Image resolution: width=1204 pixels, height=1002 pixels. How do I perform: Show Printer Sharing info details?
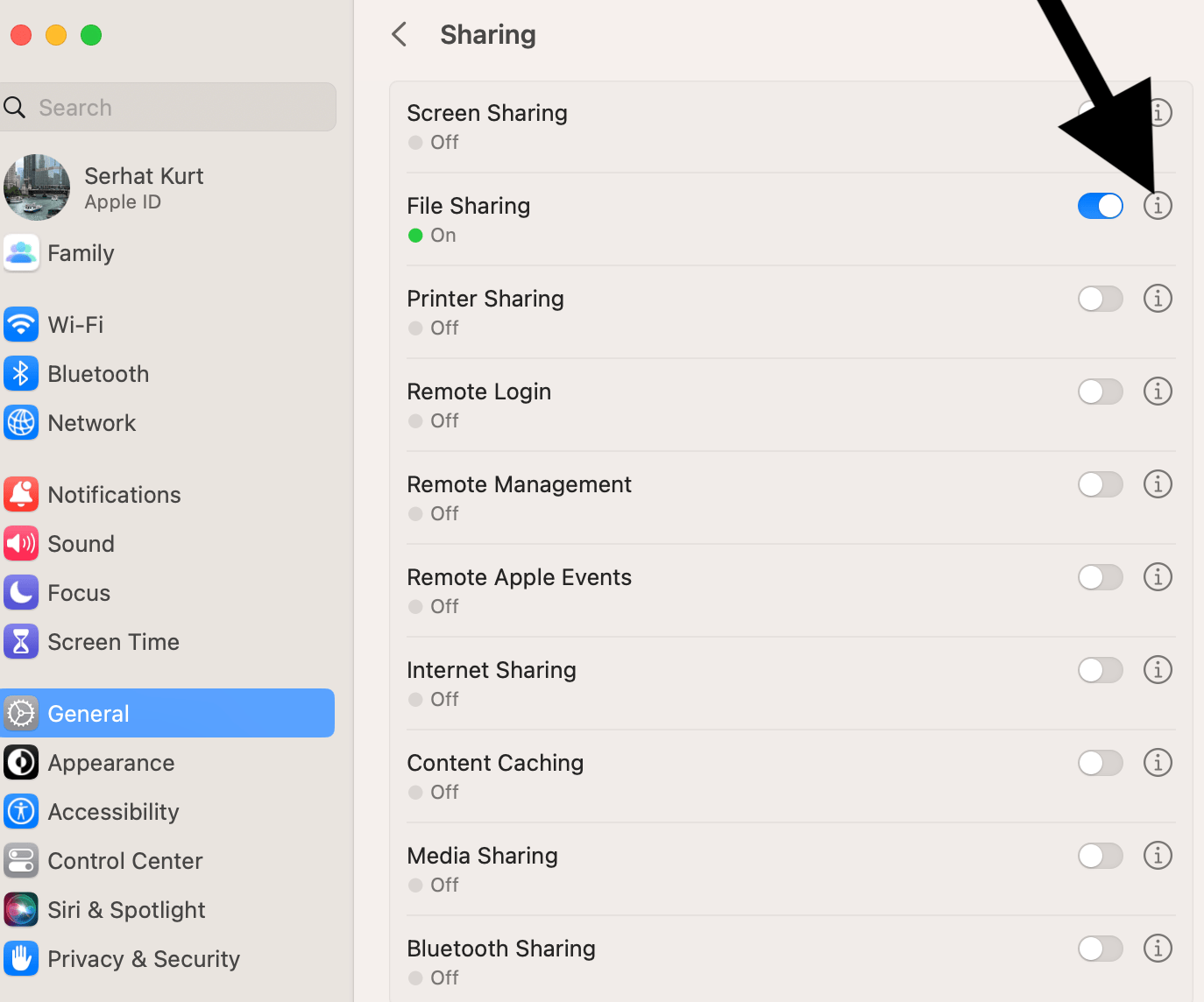[1158, 299]
